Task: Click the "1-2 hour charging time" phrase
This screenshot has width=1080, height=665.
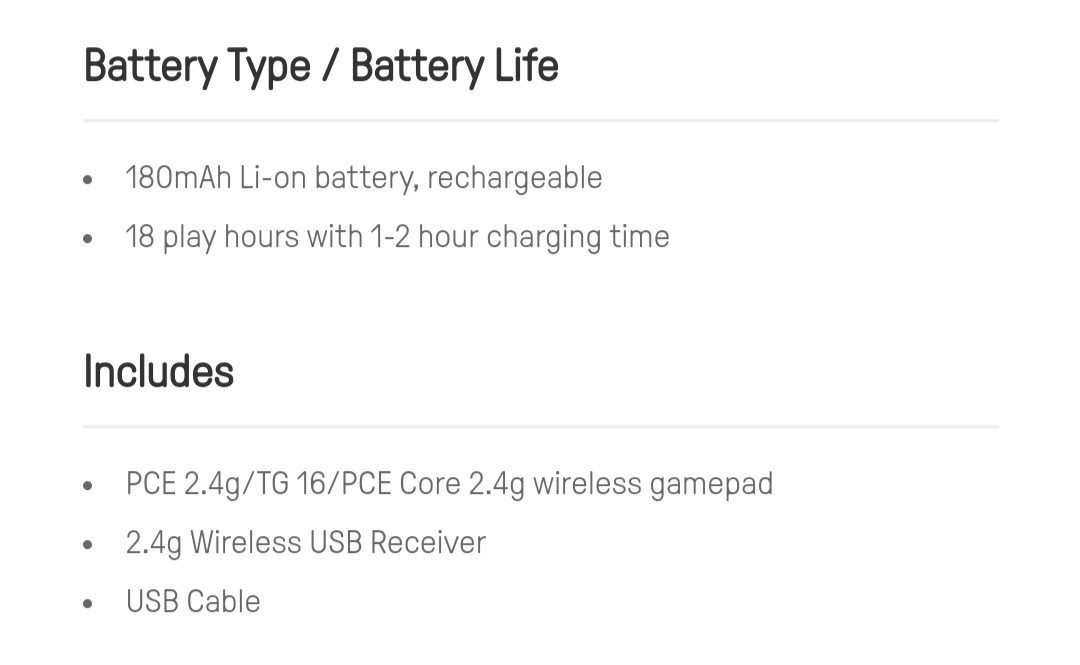Action: 519,237
